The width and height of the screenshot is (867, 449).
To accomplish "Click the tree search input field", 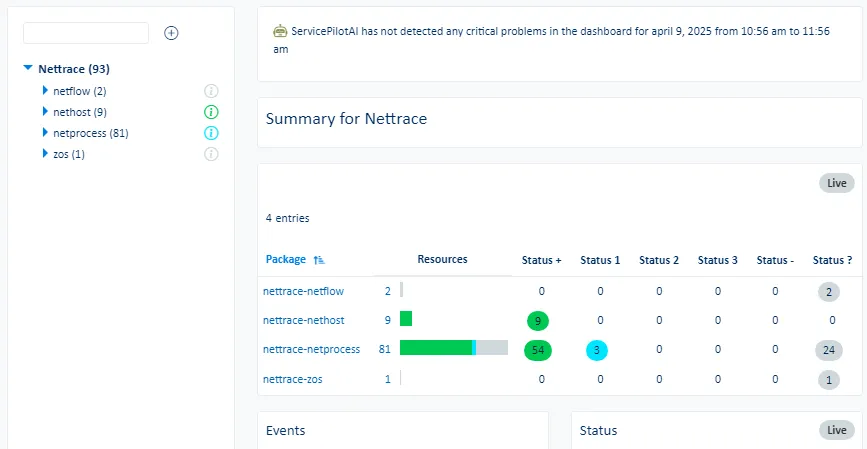I will click(86, 33).
